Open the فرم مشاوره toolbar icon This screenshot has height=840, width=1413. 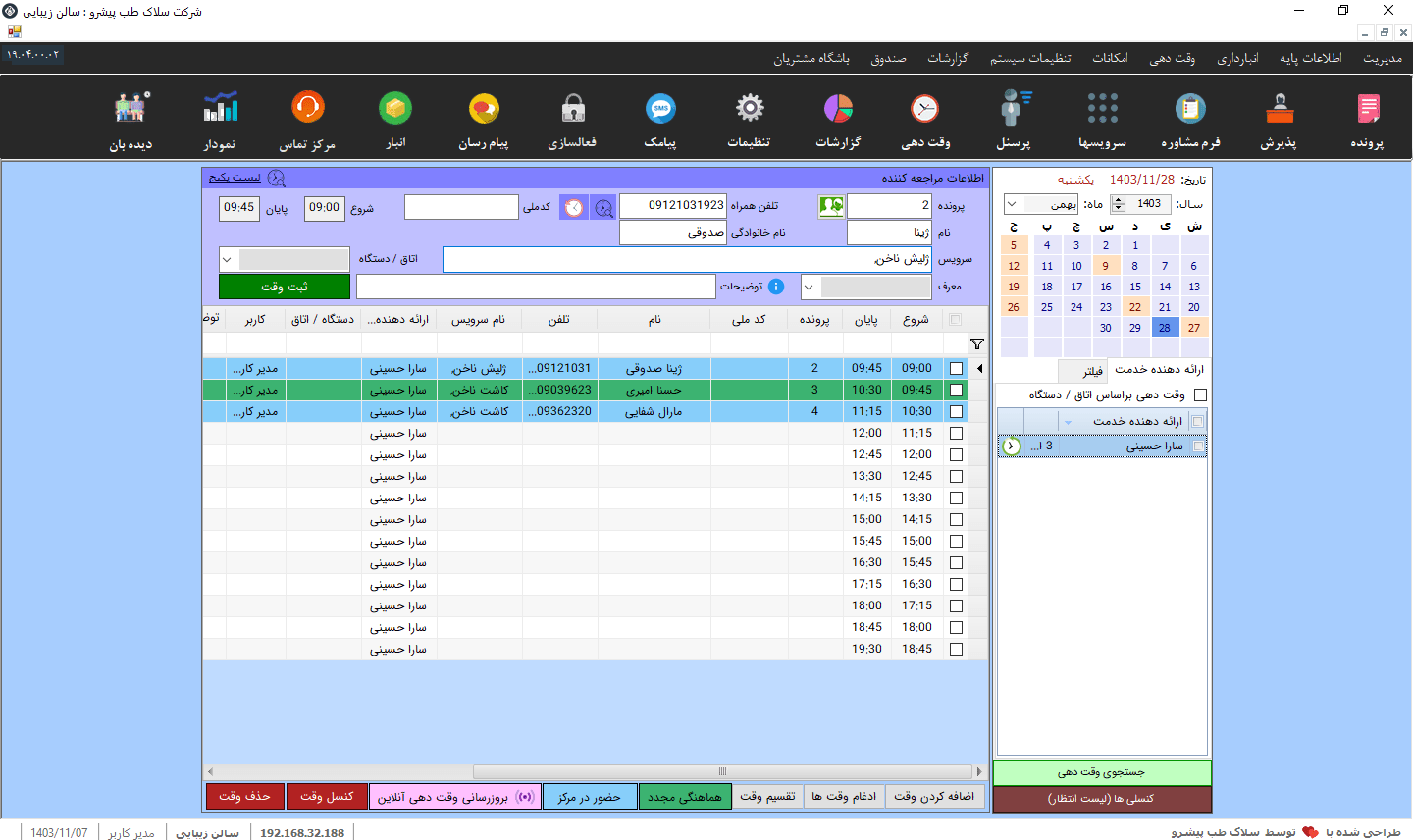point(1190,109)
